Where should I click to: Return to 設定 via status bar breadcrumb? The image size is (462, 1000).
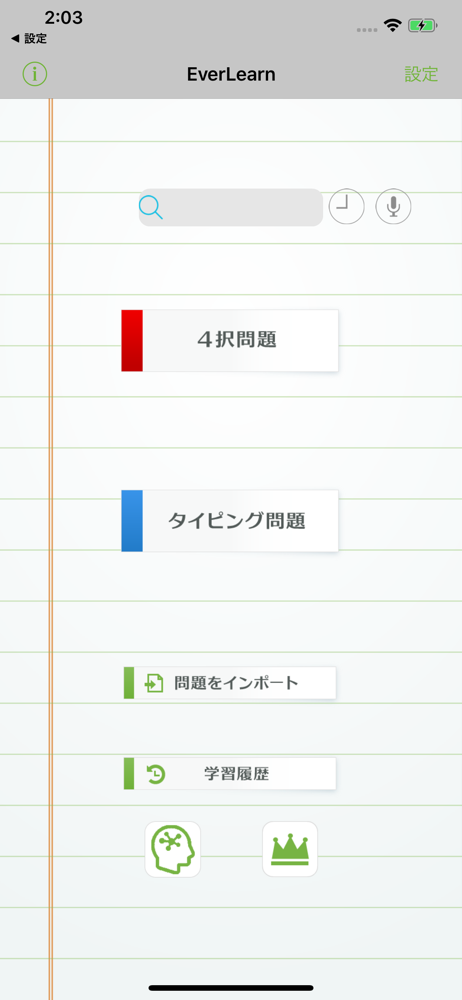29,39
